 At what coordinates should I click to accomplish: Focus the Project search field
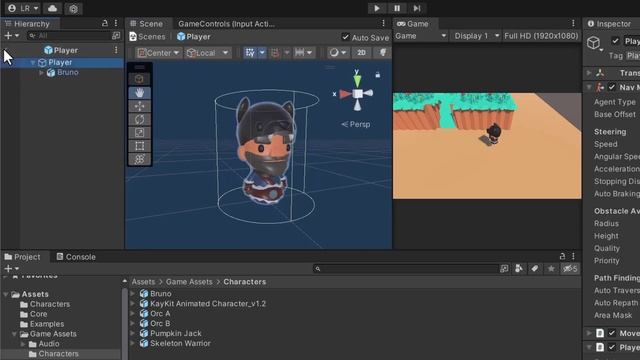tap(406, 269)
